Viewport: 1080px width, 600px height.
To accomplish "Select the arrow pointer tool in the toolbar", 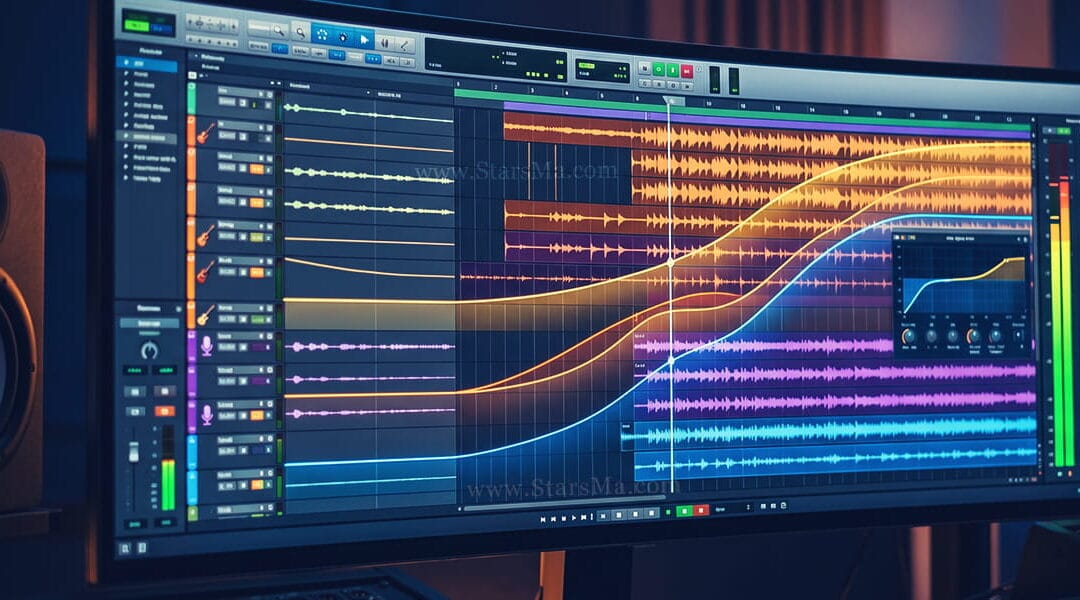I will pos(364,39).
